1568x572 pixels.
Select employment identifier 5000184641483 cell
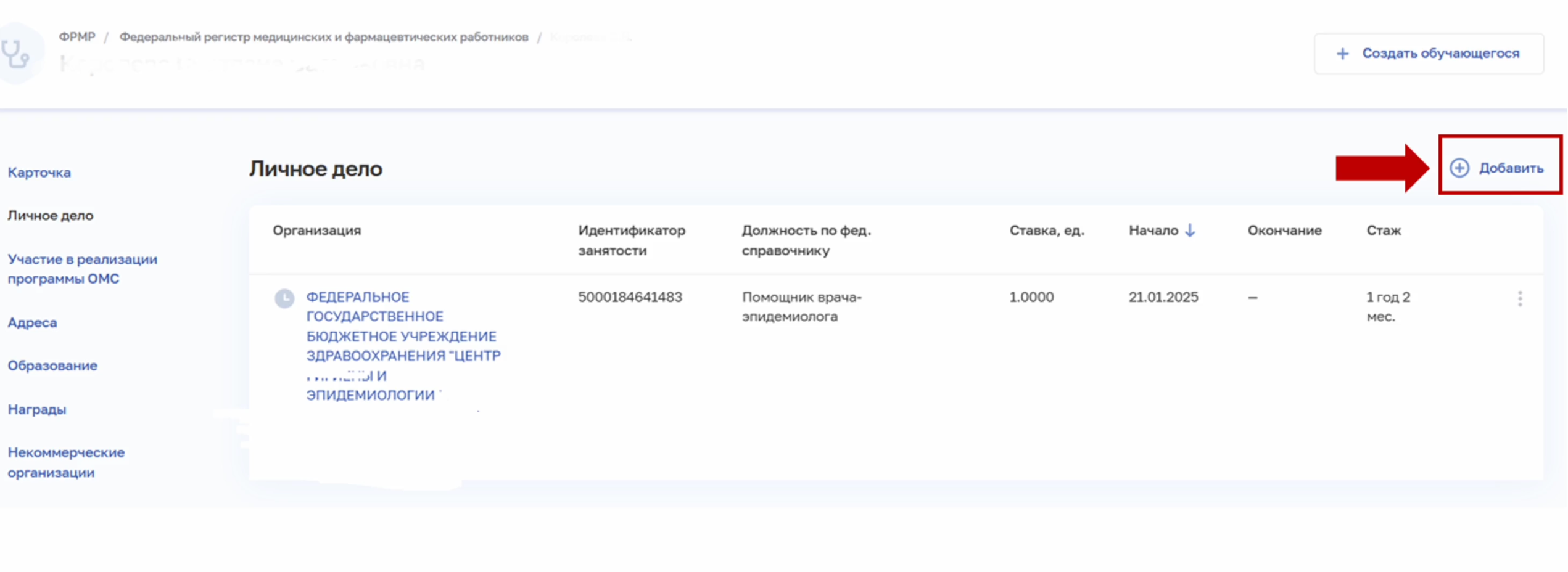(x=629, y=297)
